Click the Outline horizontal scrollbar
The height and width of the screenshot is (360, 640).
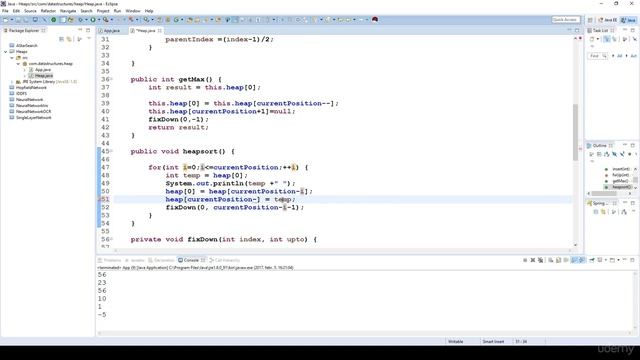(604, 193)
